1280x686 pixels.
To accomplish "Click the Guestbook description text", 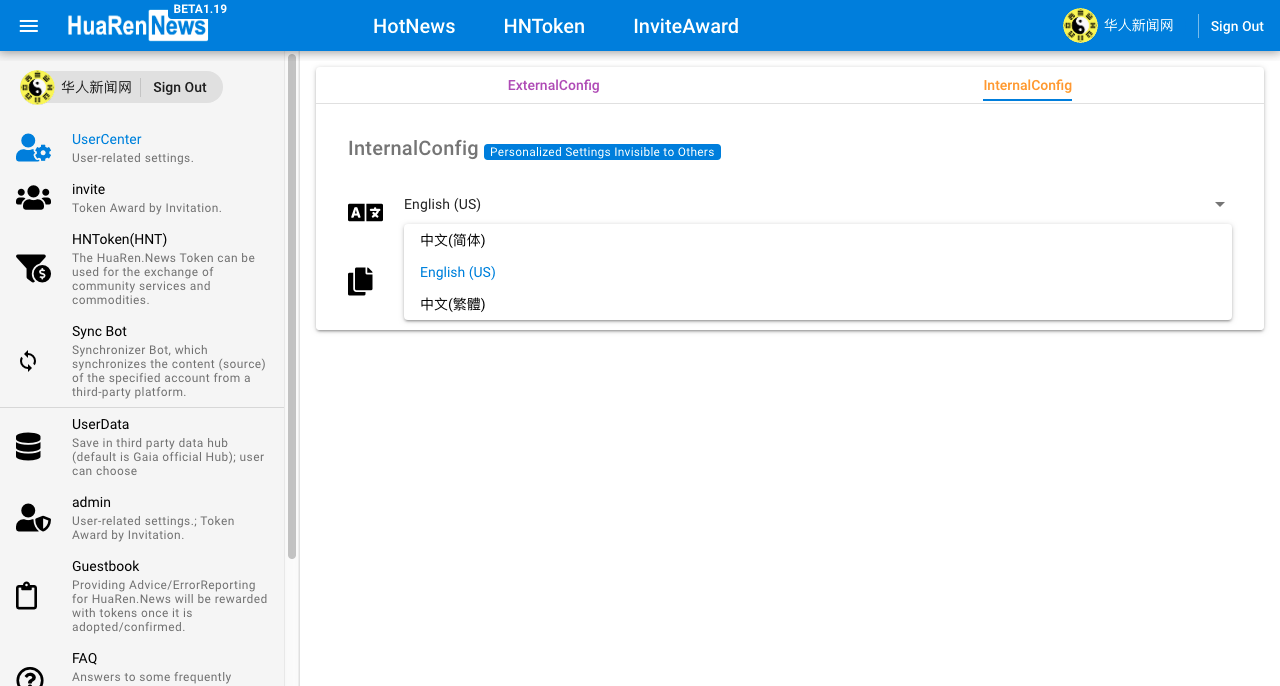I will 170,606.
